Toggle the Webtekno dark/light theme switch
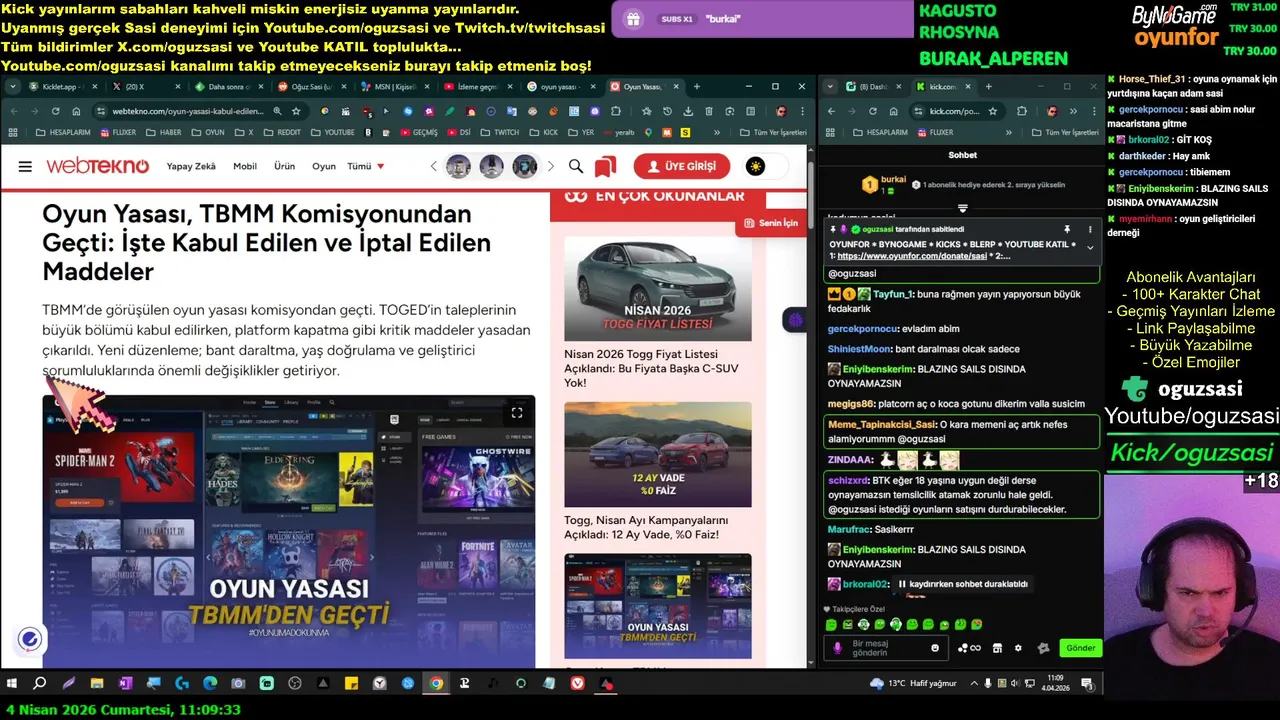 (765, 166)
